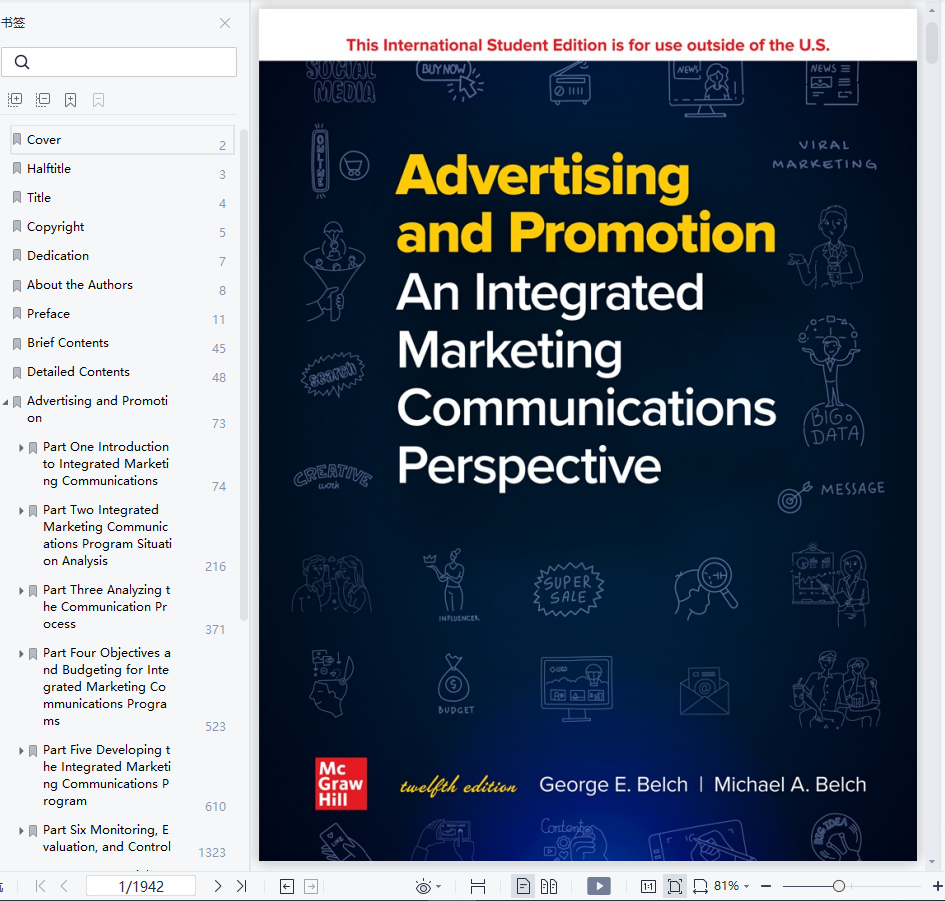Click the Title bookmark's ribbon icon
This screenshot has width=945, height=901.
(x=17, y=198)
